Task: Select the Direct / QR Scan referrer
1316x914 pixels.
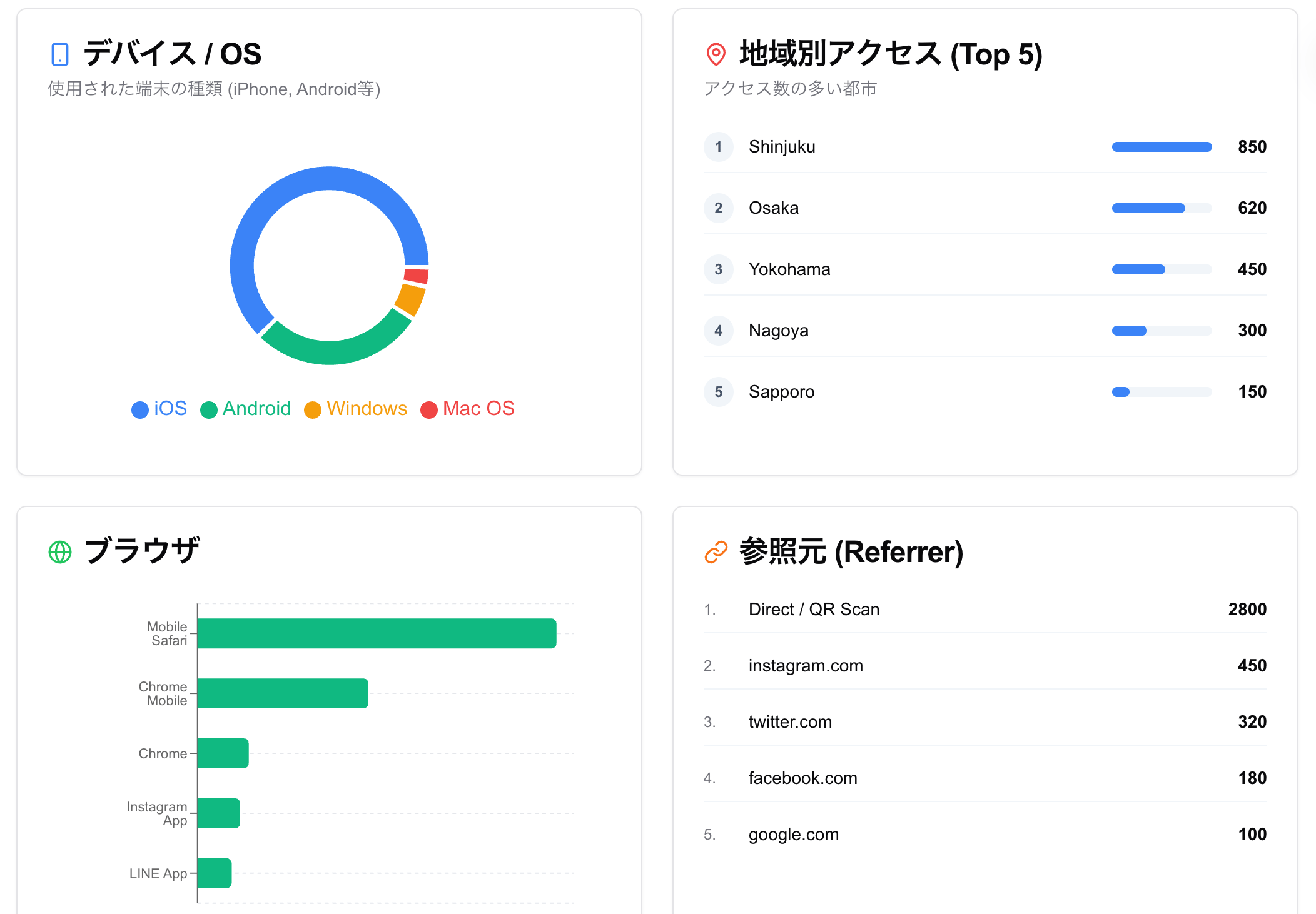Action: [x=814, y=610]
